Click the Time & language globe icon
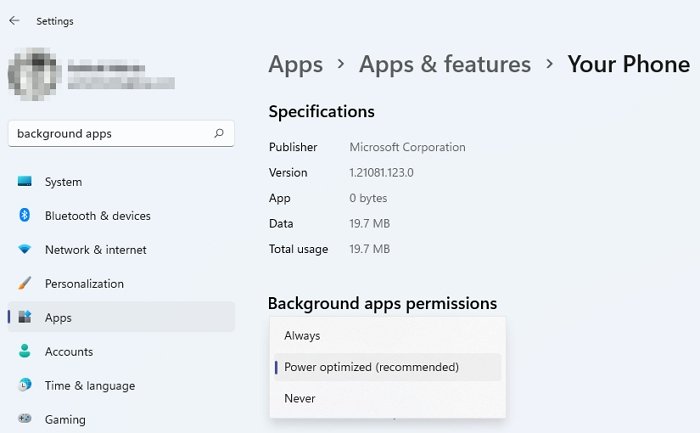Viewport: 700px width, 433px height. [x=25, y=386]
